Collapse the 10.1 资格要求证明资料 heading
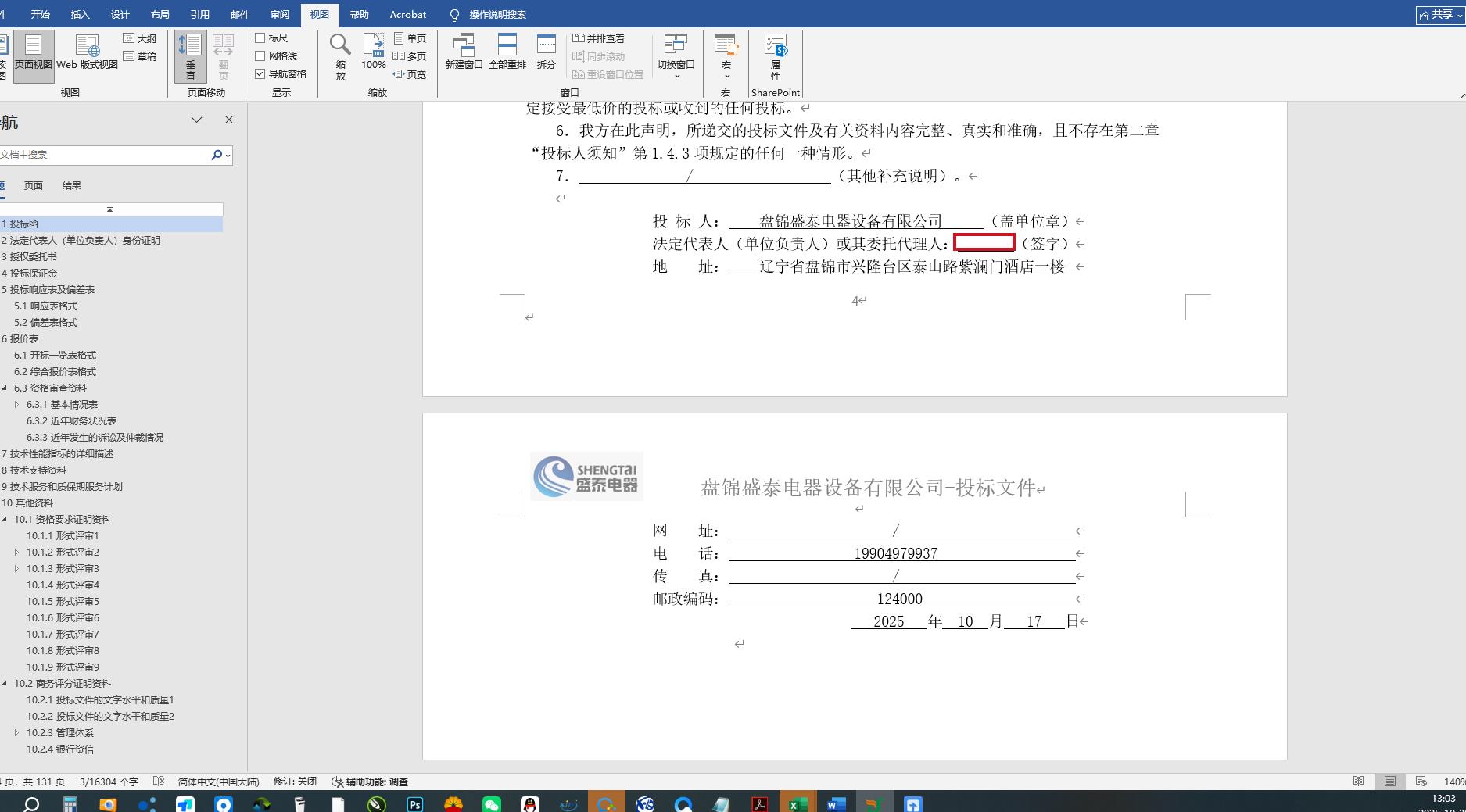The image size is (1466, 812). pos(5,520)
